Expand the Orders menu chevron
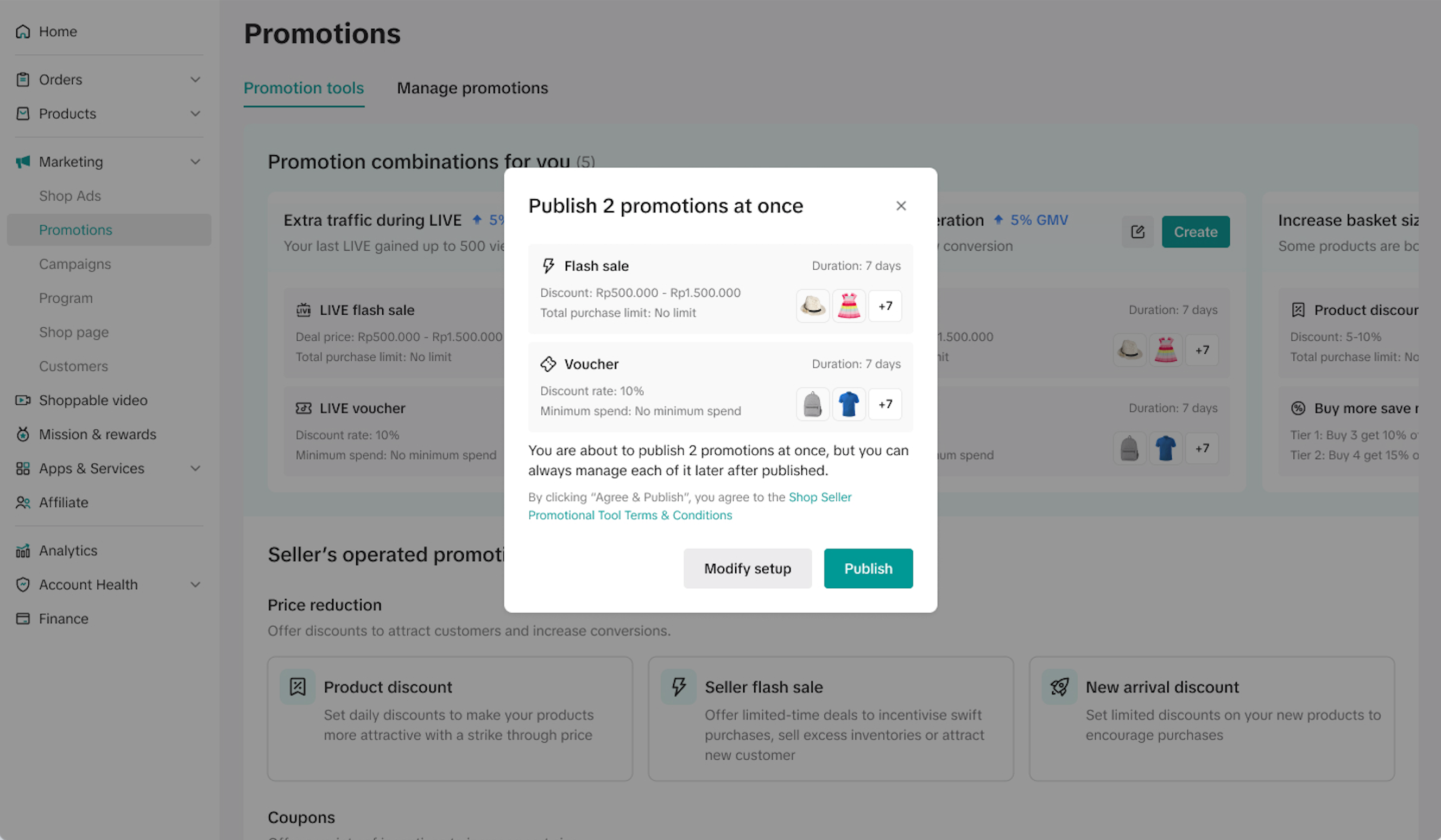This screenshot has width=1441, height=840. [x=195, y=79]
